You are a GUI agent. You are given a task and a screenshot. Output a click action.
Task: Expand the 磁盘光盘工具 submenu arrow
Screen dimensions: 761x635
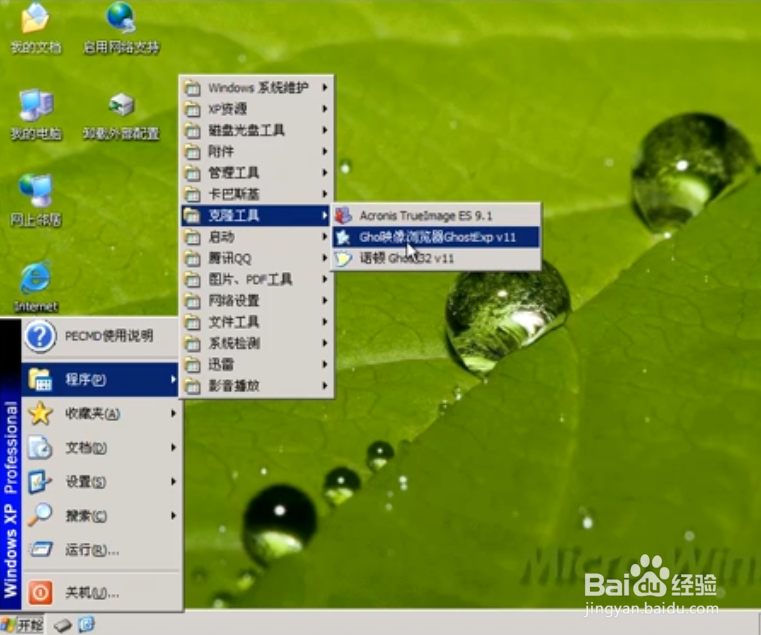pyautogui.click(x=325, y=130)
